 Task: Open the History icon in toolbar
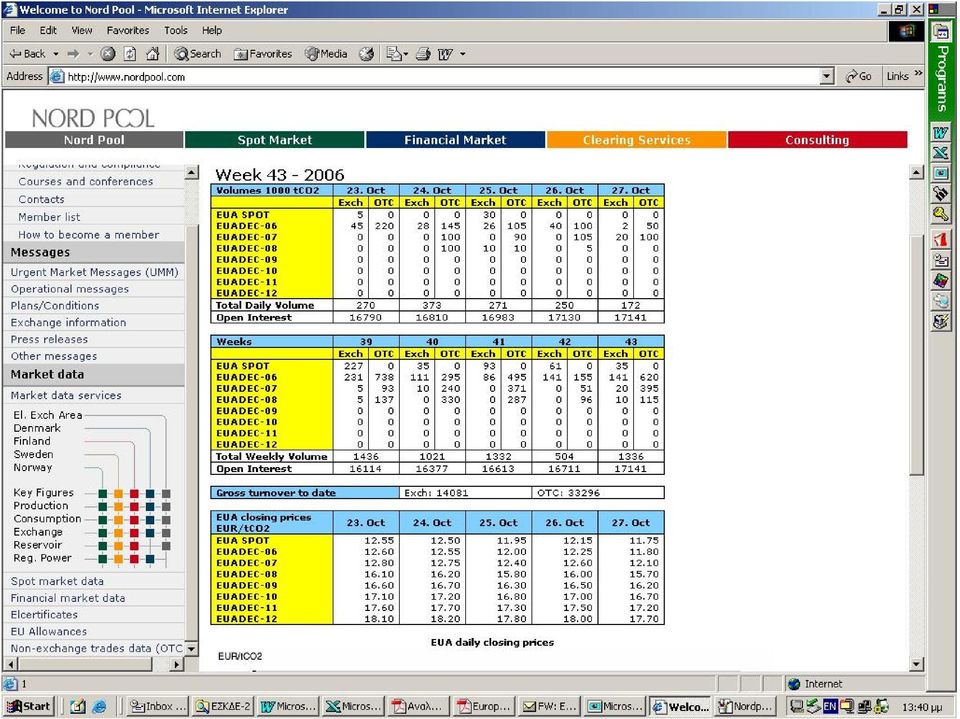point(366,54)
